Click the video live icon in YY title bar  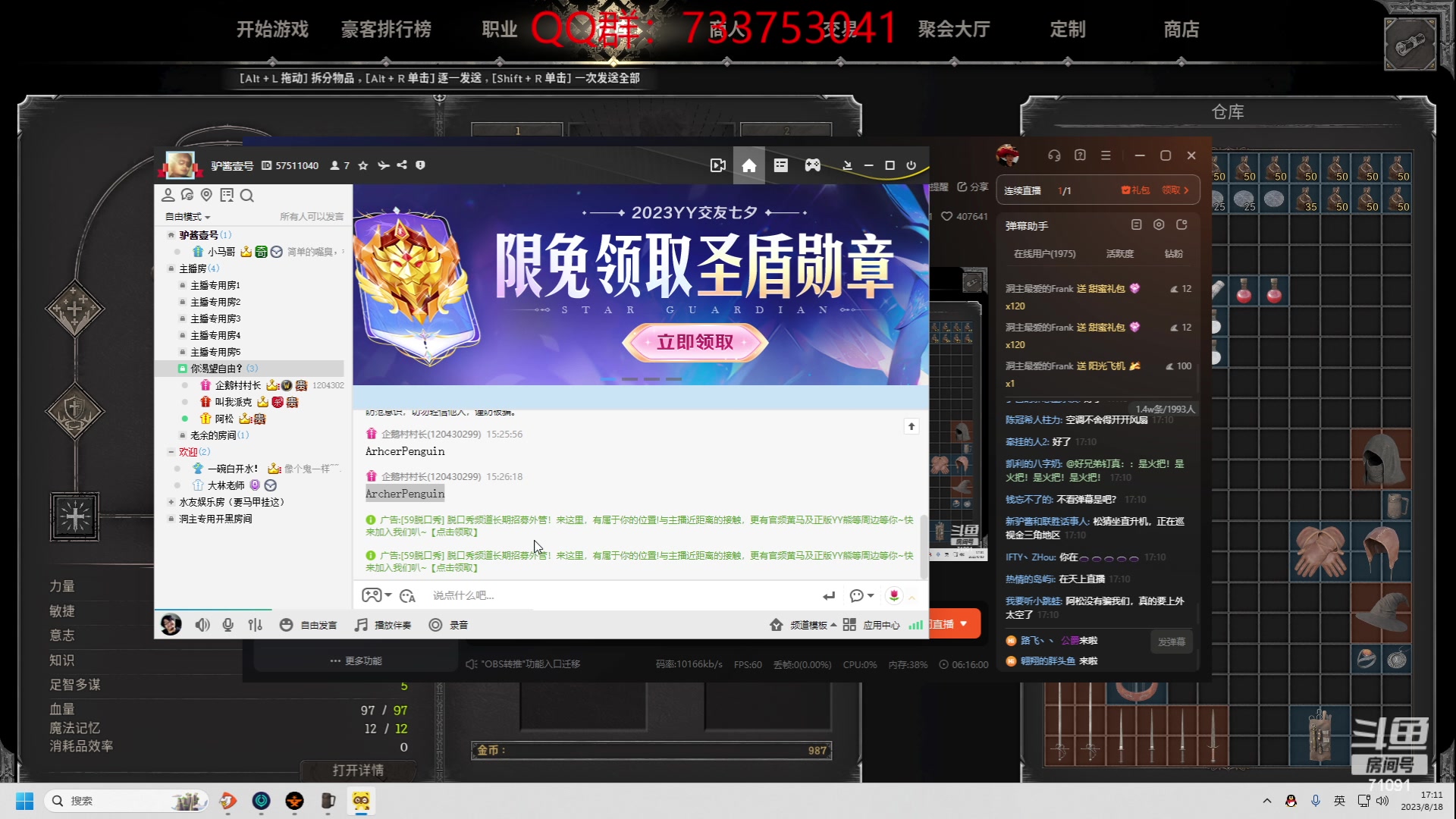[717, 165]
